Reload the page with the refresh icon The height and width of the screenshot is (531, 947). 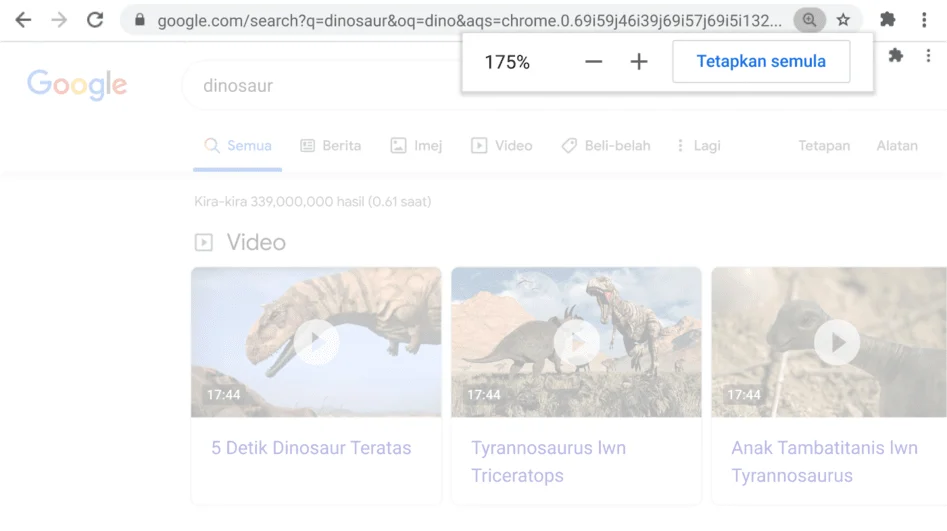pos(95,20)
